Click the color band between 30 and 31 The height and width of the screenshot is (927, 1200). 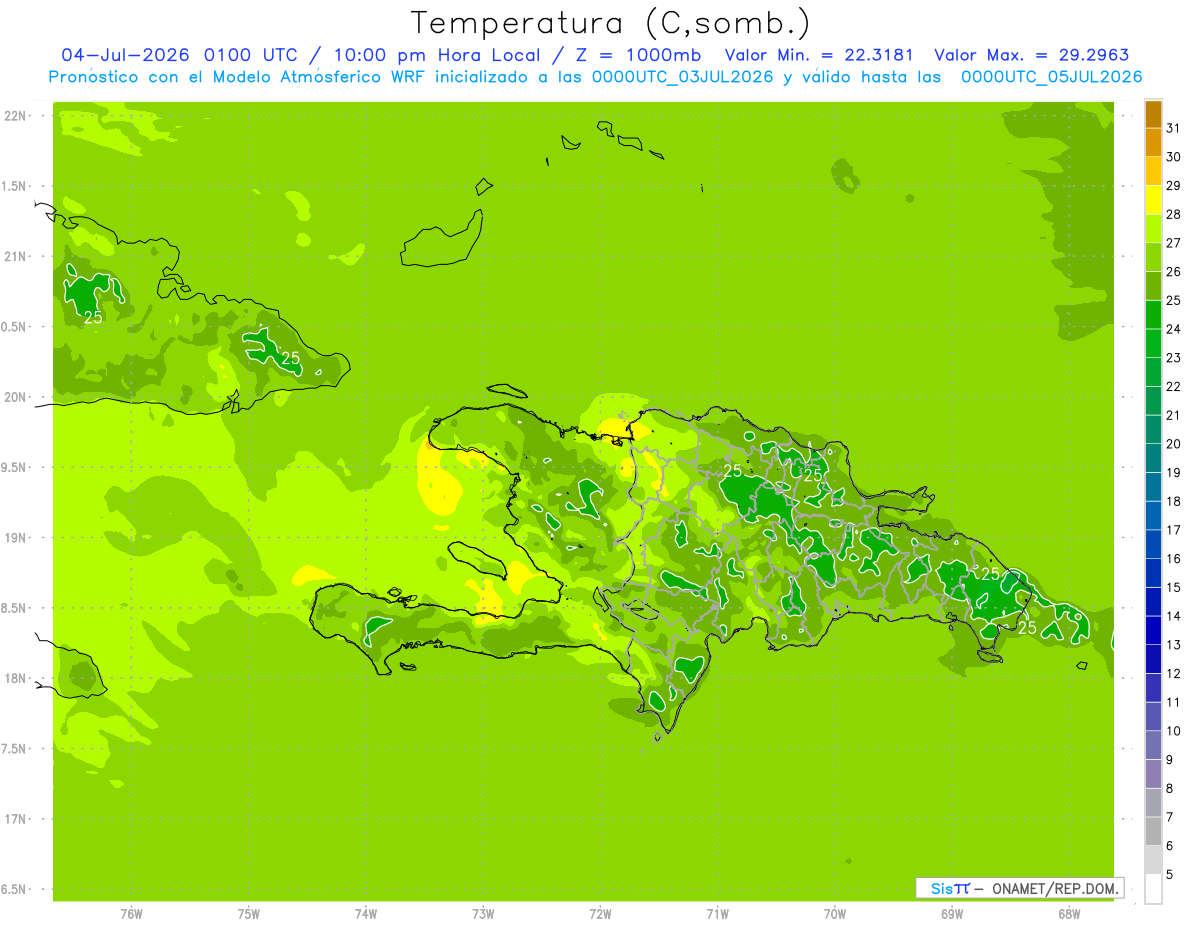pyautogui.click(x=1153, y=143)
